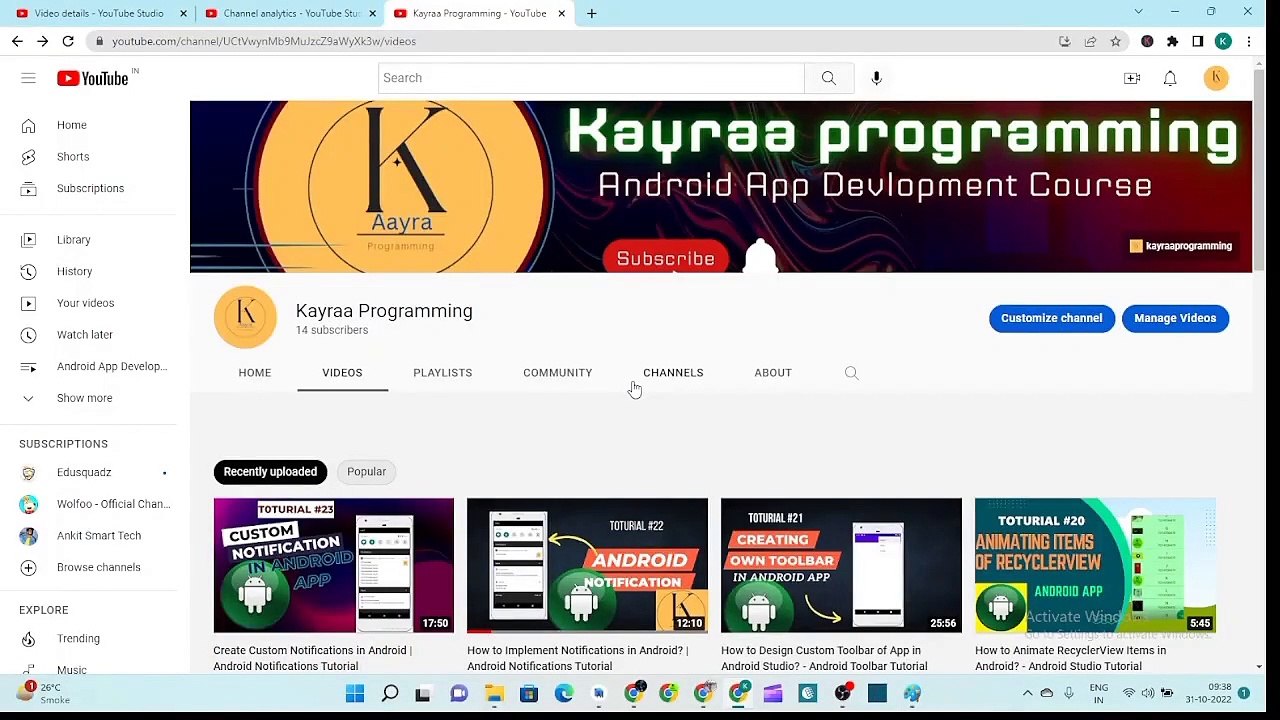The height and width of the screenshot is (720, 1280).
Task: Open the notifications bell
Action: coord(1169,78)
